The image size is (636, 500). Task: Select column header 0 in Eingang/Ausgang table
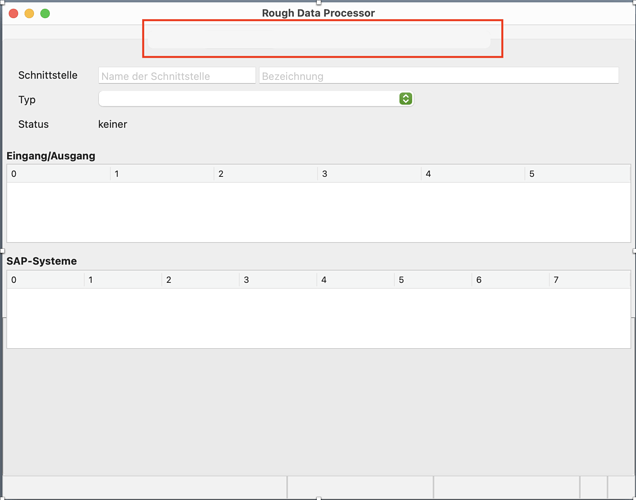tap(58, 174)
